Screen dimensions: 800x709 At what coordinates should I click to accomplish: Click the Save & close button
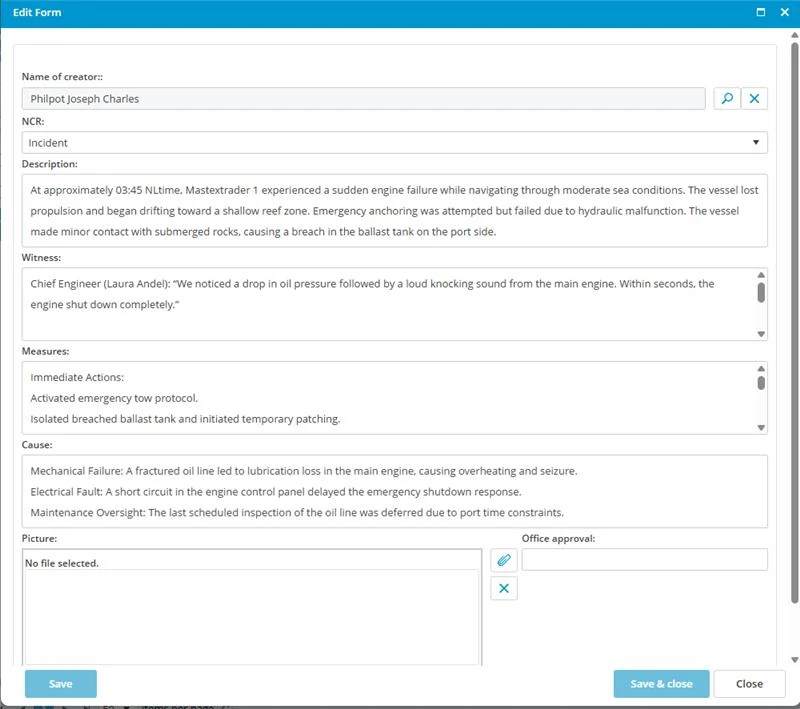[x=661, y=684]
